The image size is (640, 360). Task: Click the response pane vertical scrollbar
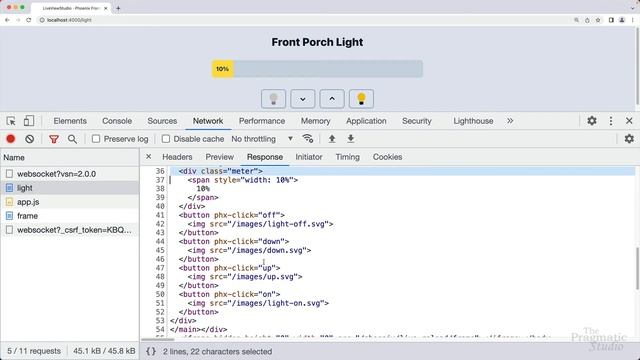(x=637, y=269)
